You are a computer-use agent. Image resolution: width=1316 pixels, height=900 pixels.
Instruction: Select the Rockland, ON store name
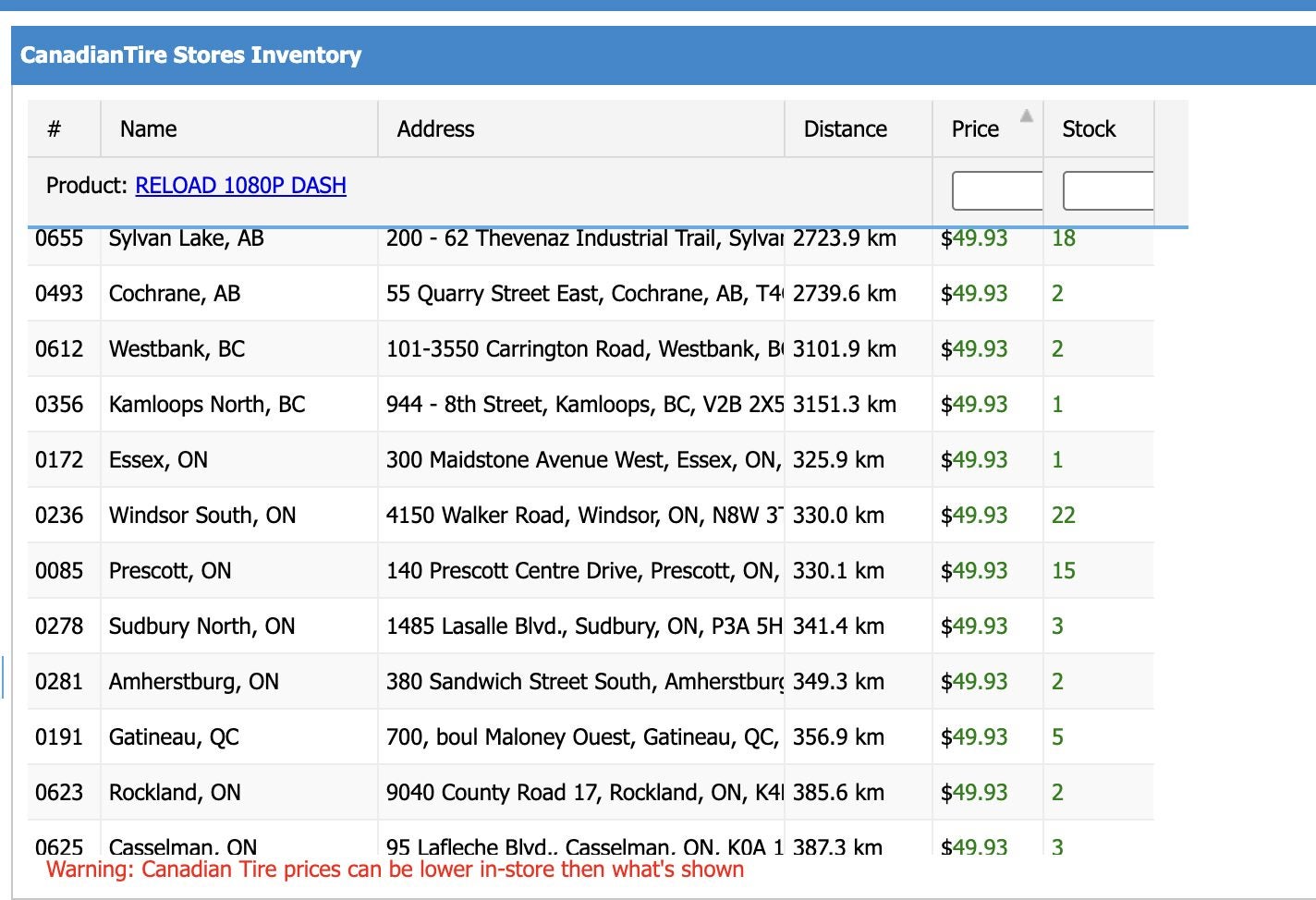[175, 793]
